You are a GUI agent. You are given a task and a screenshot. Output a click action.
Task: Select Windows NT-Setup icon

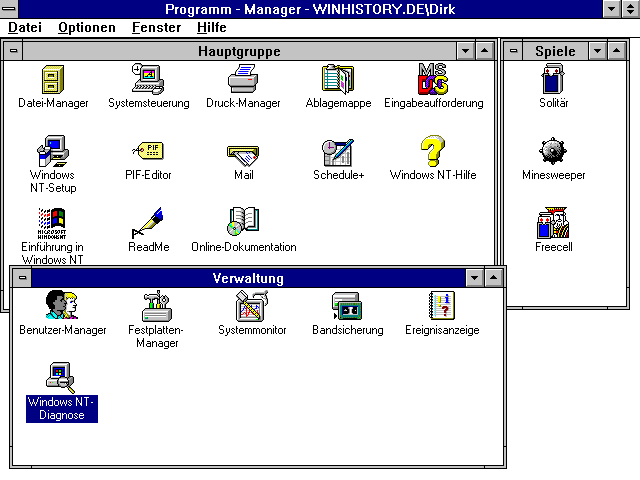(x=53, y=151)
